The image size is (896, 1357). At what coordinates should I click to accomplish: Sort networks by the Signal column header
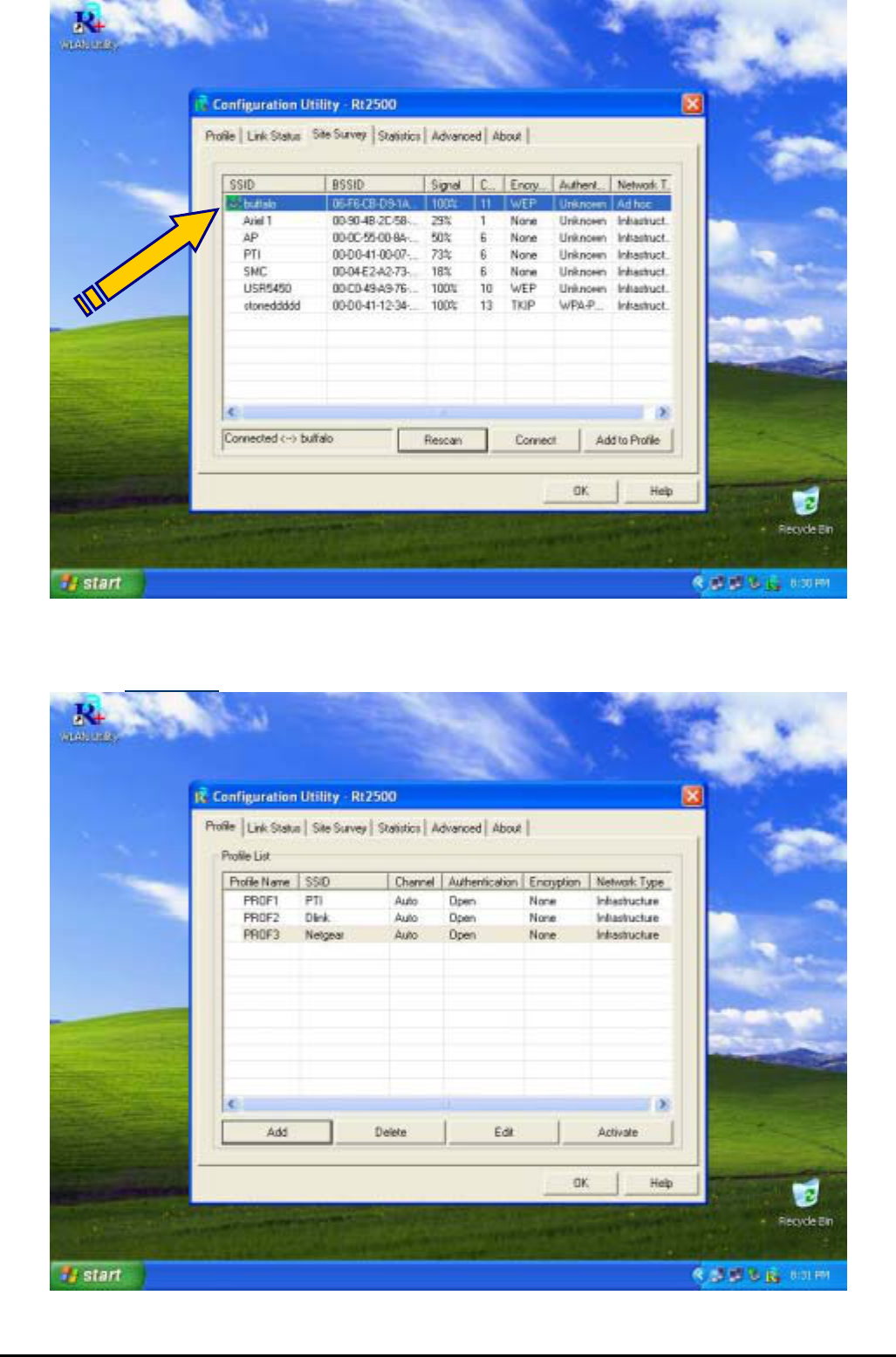click(450, 185)
